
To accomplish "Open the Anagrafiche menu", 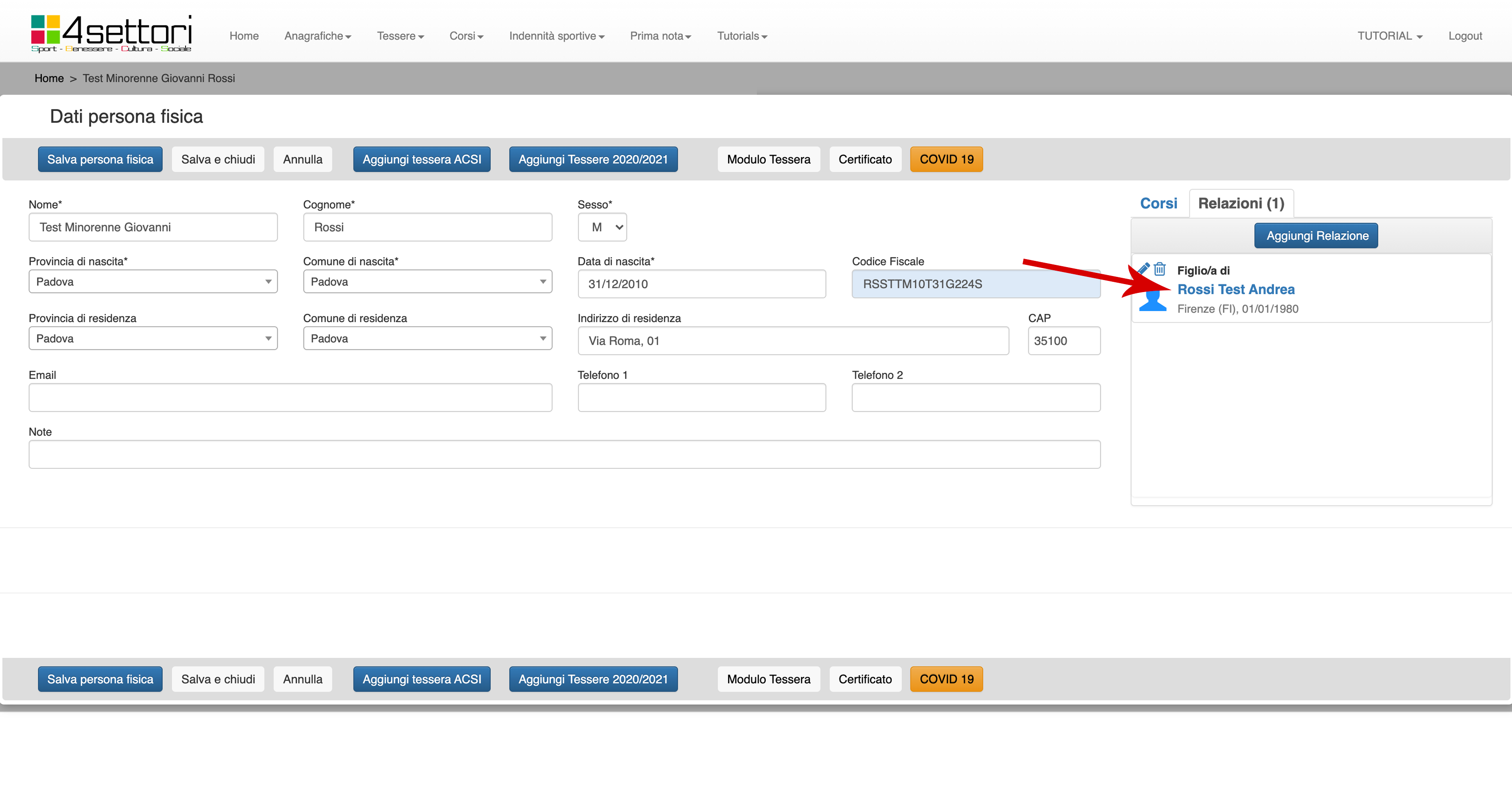I will click(x=317, y=36).
